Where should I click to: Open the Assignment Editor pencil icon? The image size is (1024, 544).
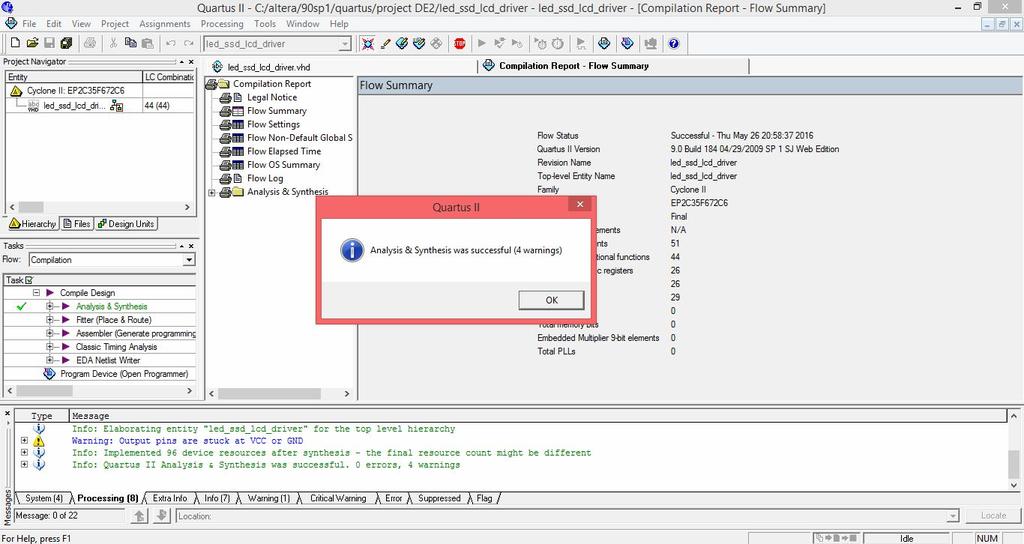coord(385,44)
